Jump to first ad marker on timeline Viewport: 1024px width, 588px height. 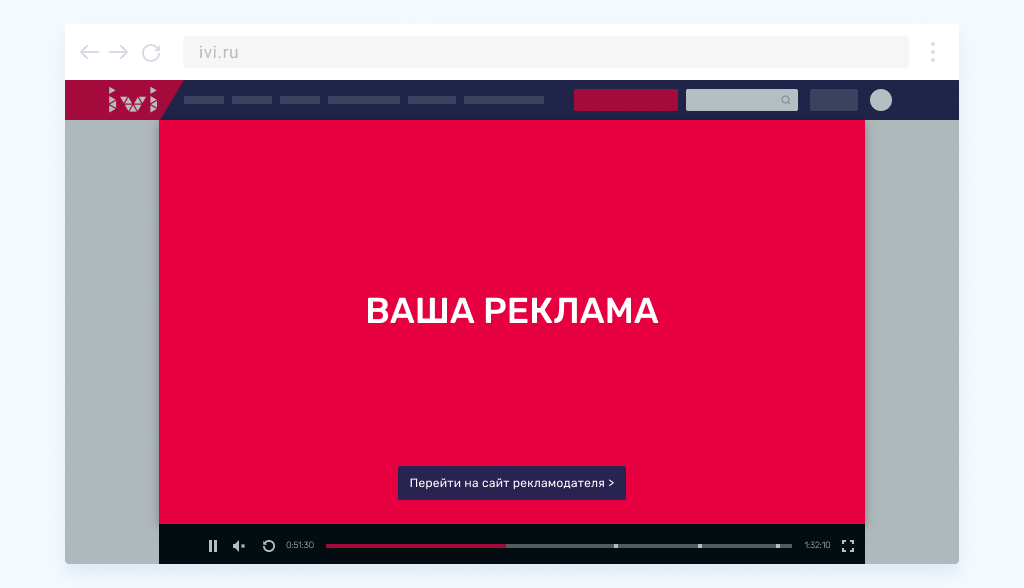(x=616, y=546)
